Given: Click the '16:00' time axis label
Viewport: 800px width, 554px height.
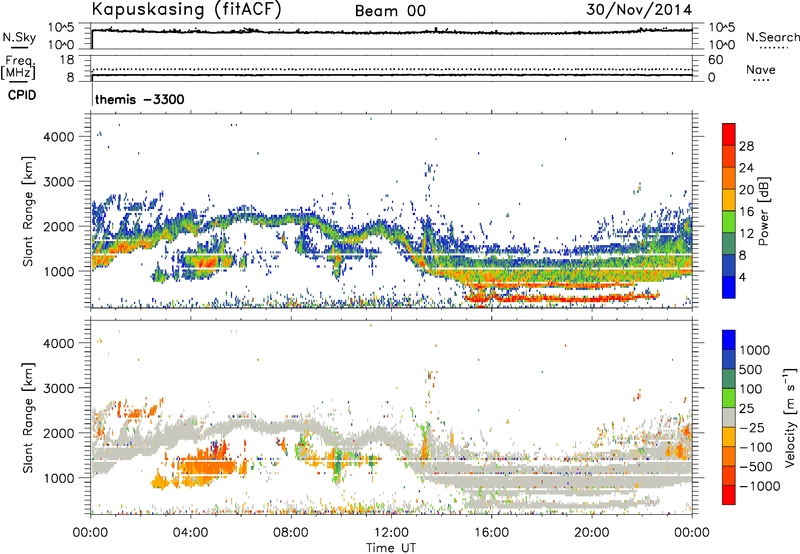Looking at the screenshot, I should [491, 533].
